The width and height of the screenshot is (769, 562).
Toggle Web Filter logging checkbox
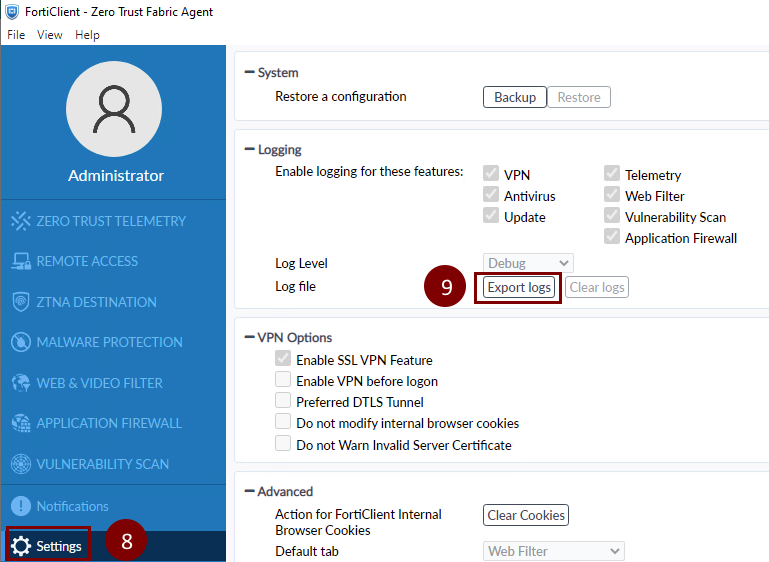coord(612,194)
